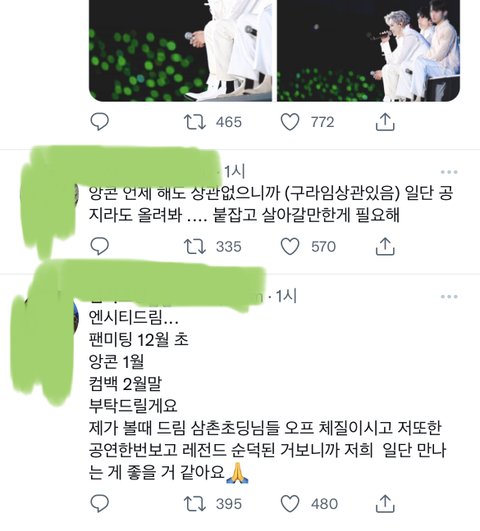Reply to the tweet with 335 retweets

(100, 246)
